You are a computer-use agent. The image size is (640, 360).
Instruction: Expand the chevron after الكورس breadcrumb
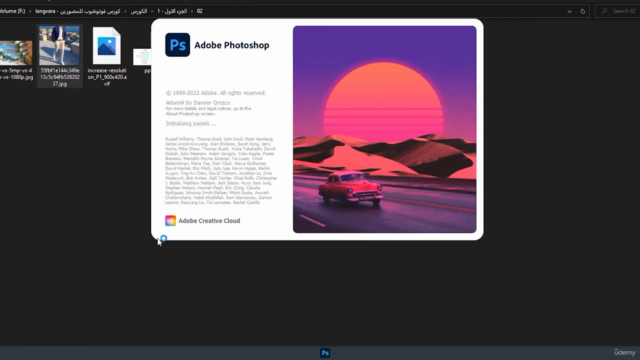[x=152, y=11]
